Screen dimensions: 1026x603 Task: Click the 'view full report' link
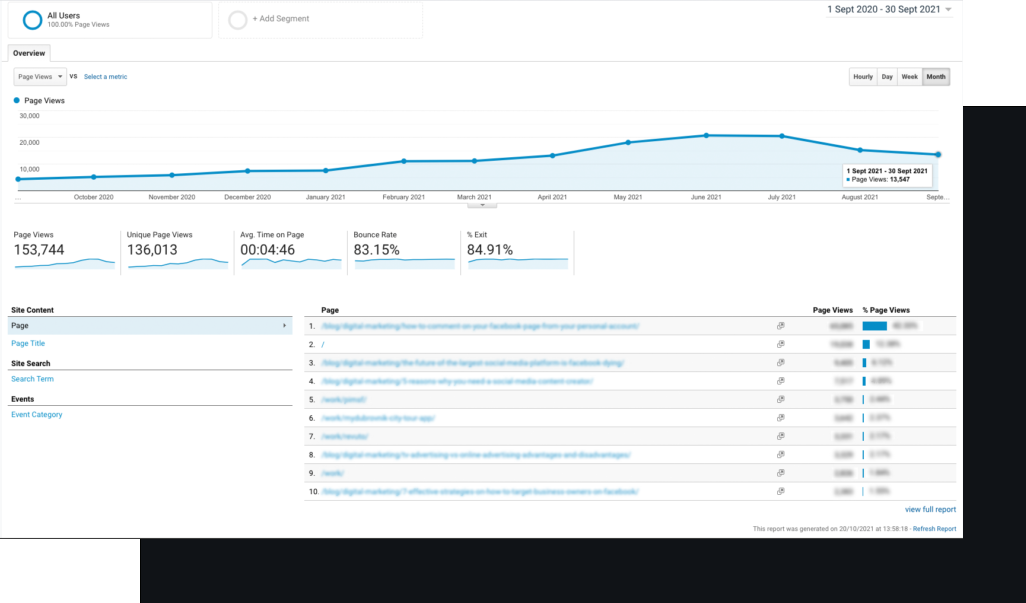930,509
